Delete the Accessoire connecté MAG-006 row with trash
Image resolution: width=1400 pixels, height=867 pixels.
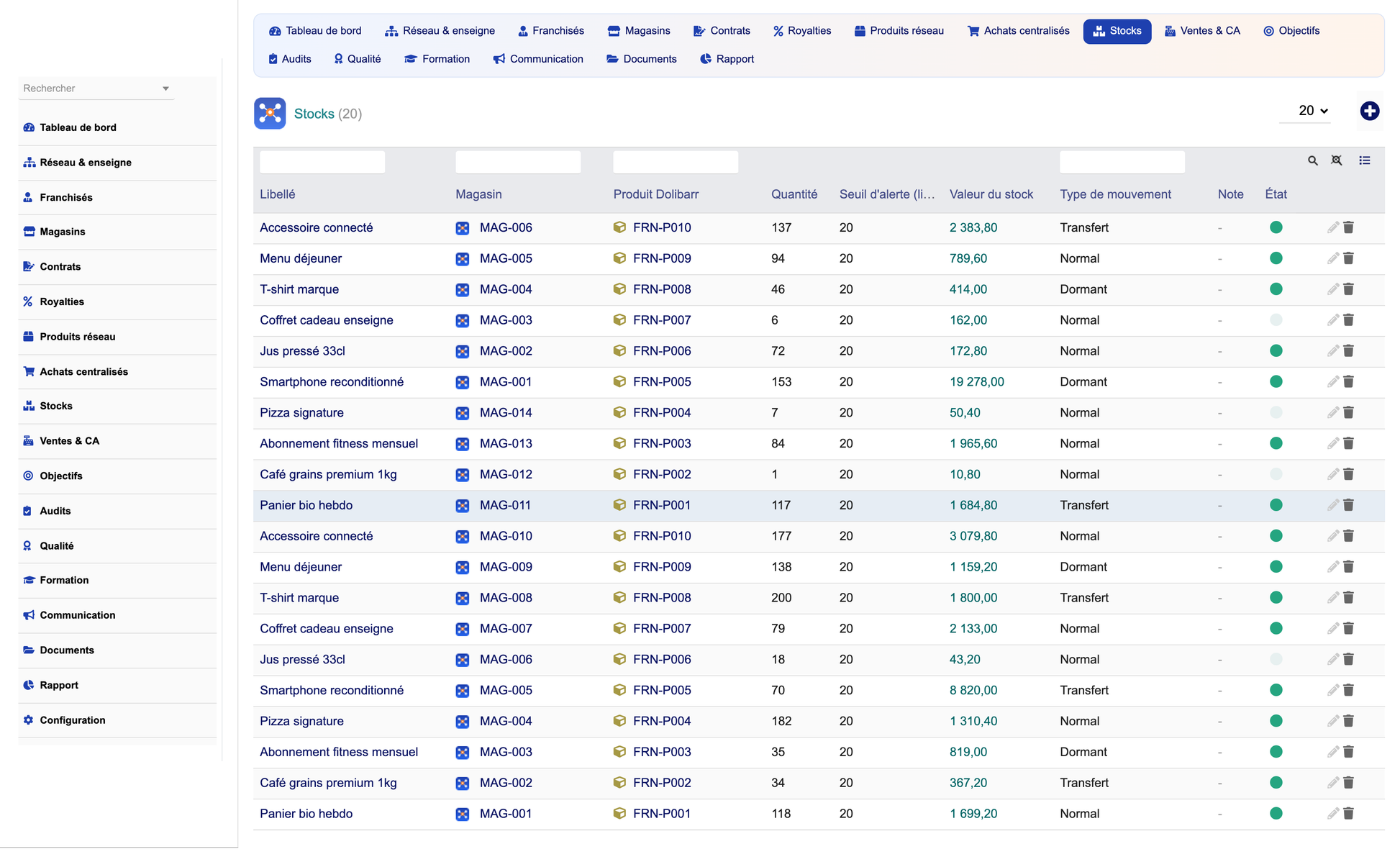[1348, 227]
